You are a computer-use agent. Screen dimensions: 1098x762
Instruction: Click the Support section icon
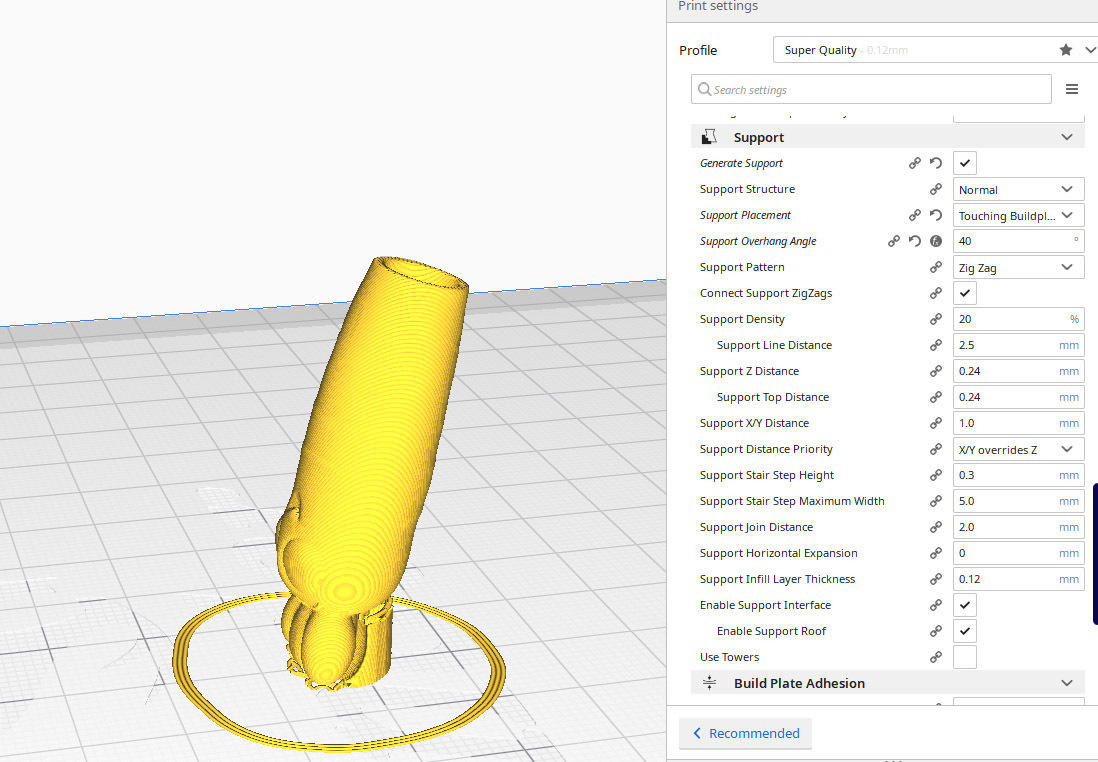[x=712, y=136]
